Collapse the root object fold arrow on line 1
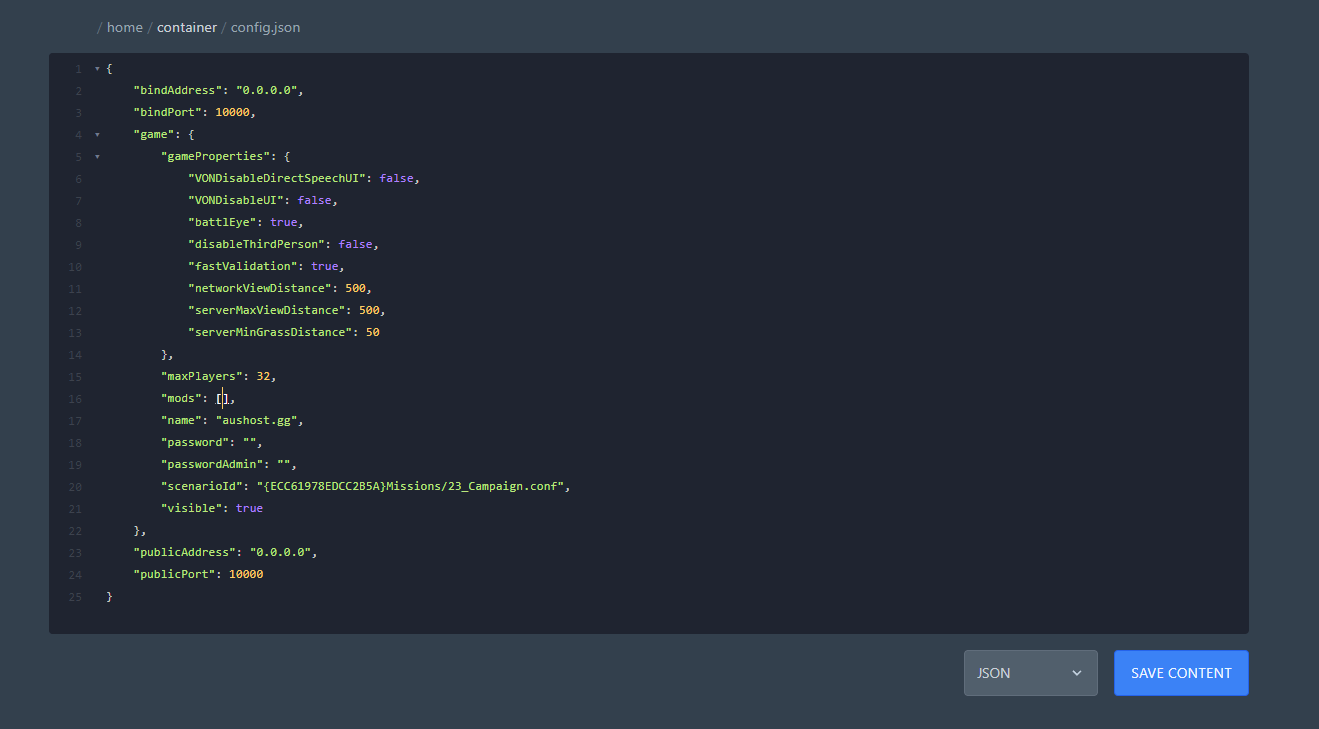The height and width of the screenshot is (729, 1319). click(x=97, y=69)
